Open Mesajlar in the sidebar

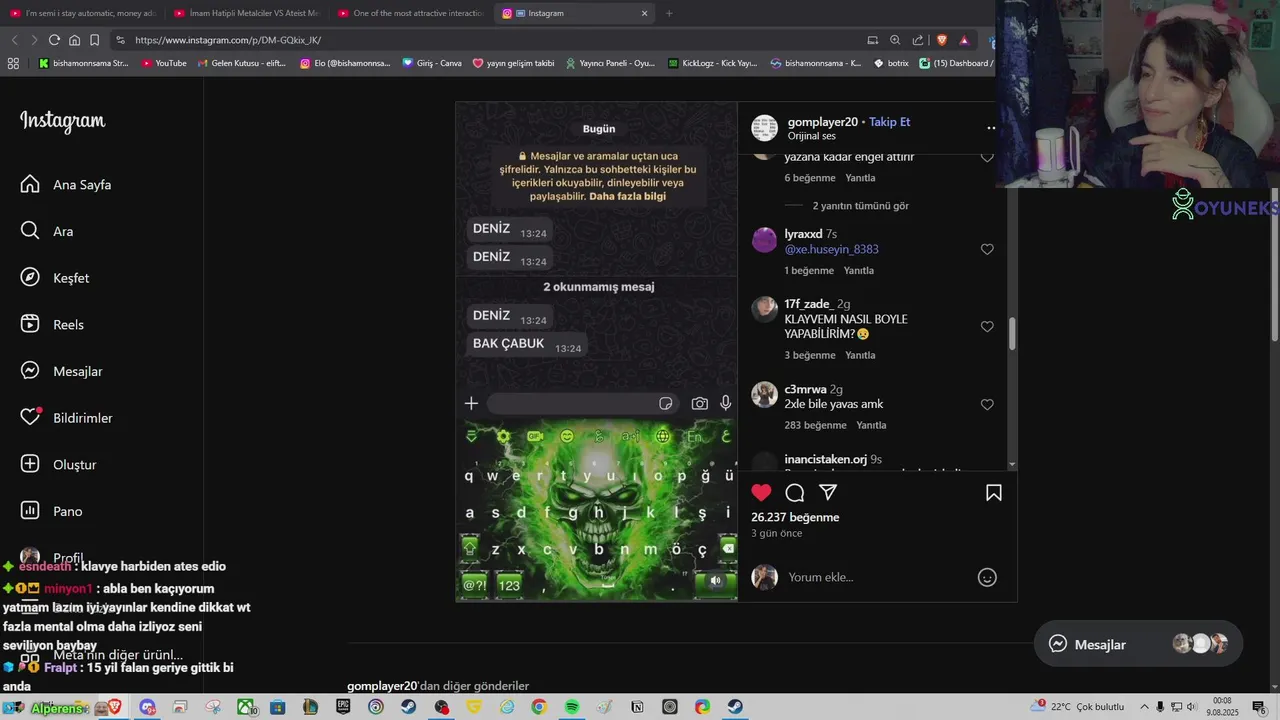click(x=62, y=371)
